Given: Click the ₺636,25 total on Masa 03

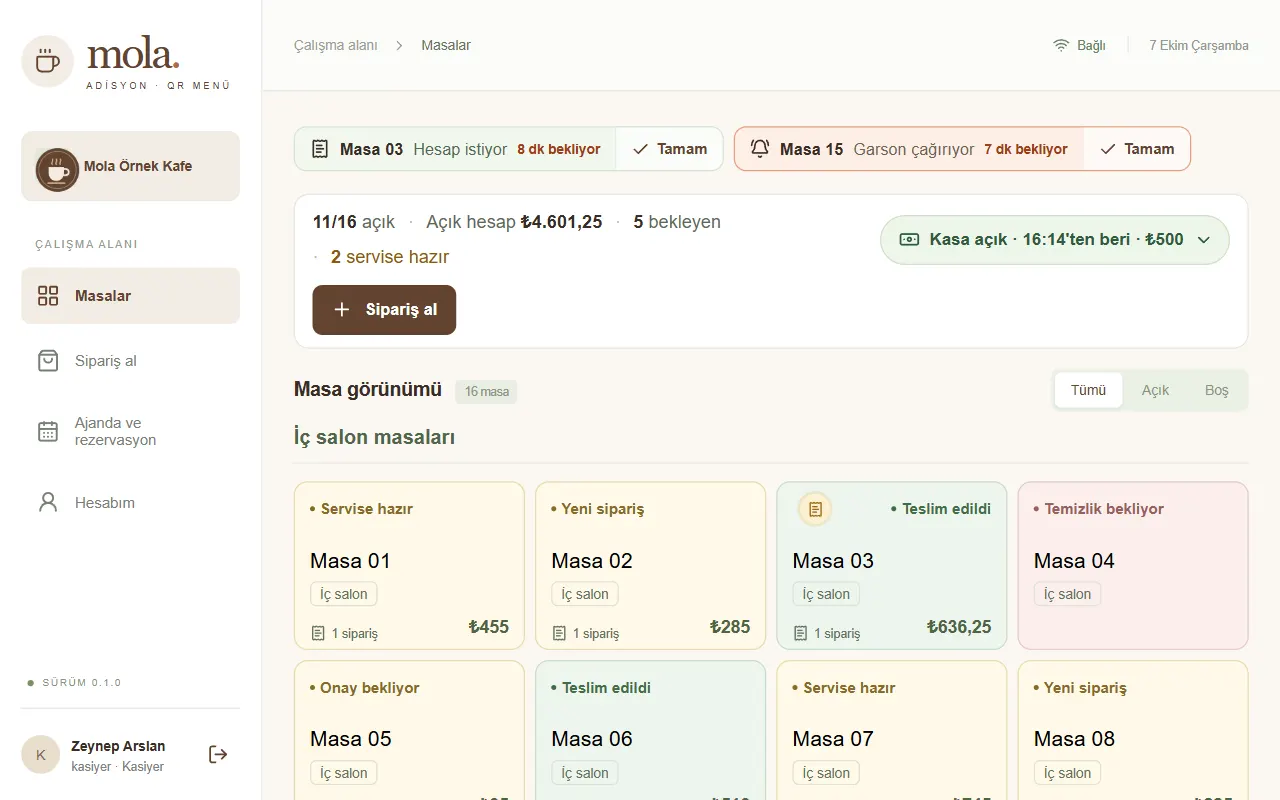Looking at the screenshot, I should (x=959, y=627).
